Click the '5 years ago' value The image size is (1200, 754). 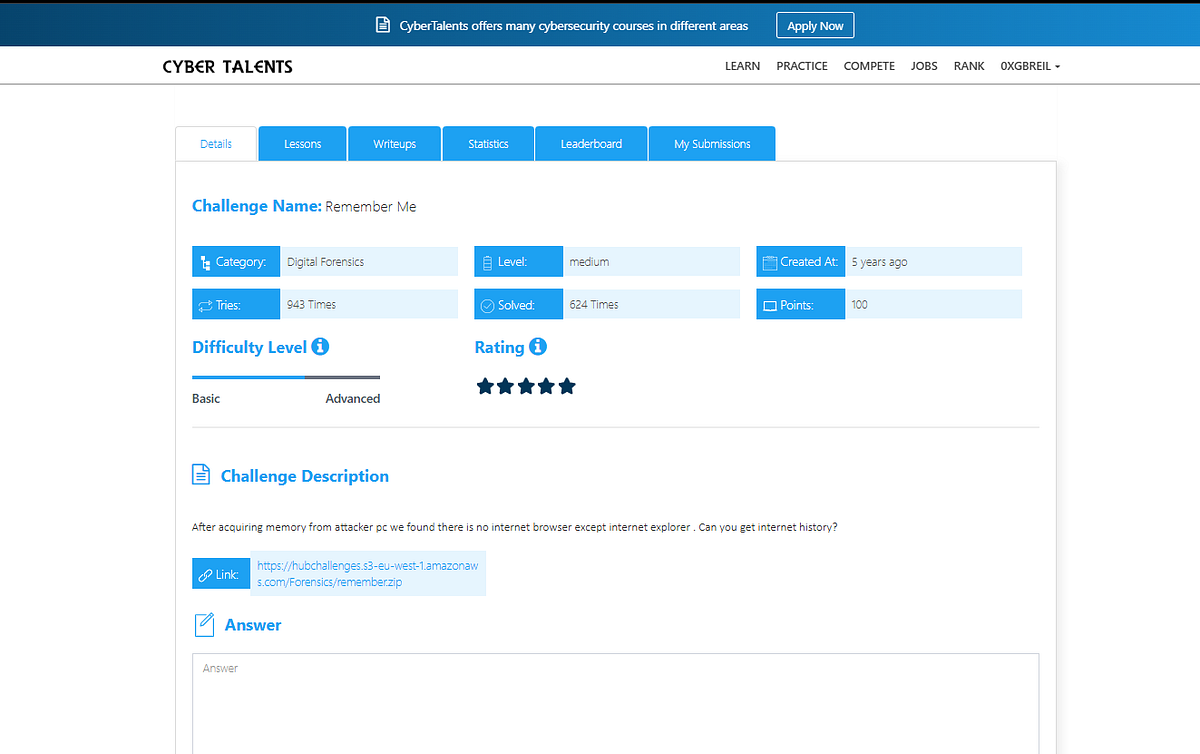click(879, 262)
